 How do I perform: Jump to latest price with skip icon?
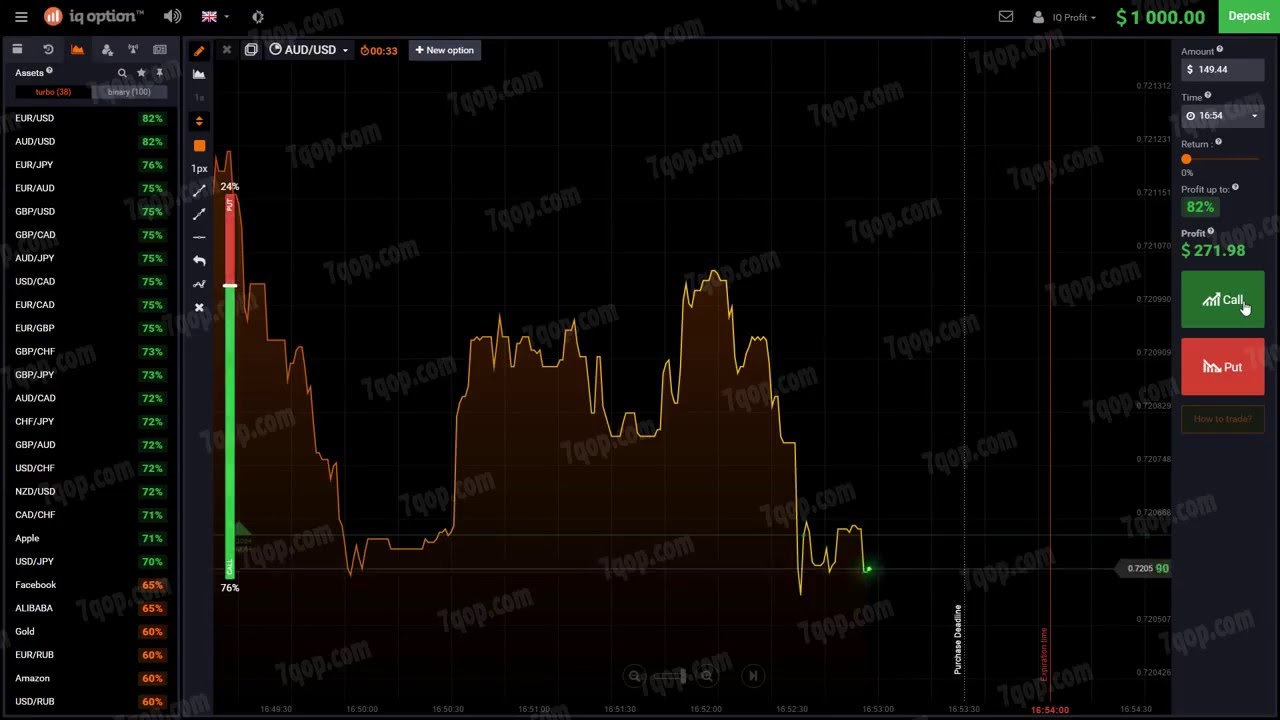[x=753, y=676]
